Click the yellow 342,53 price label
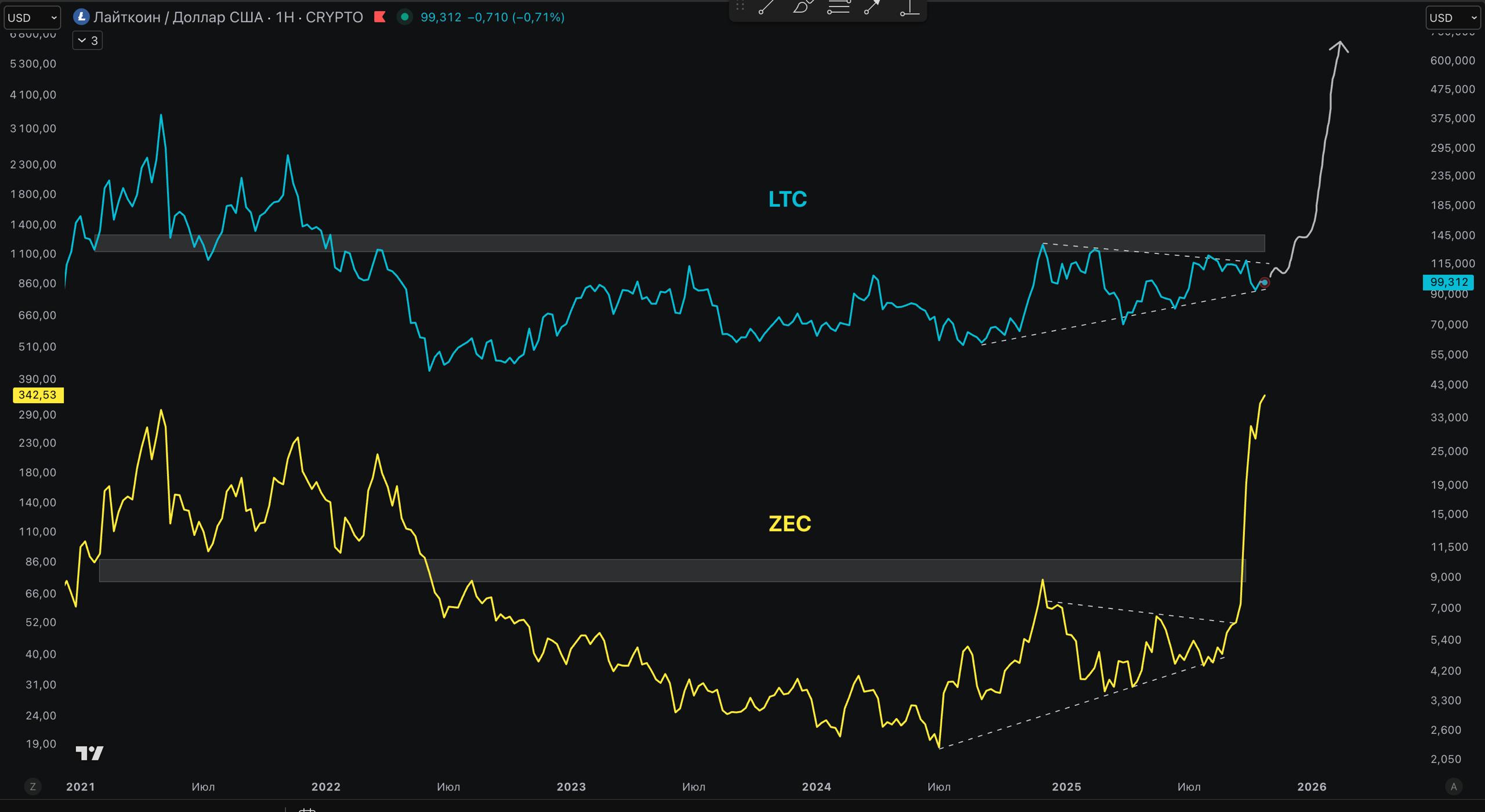 click(x=38, y=395)
